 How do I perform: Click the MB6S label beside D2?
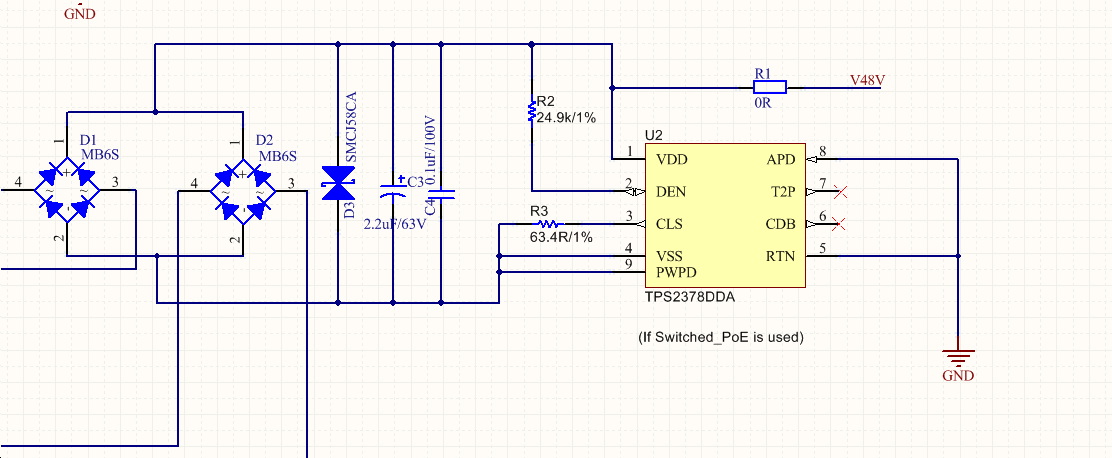click(x=277, y=156)
